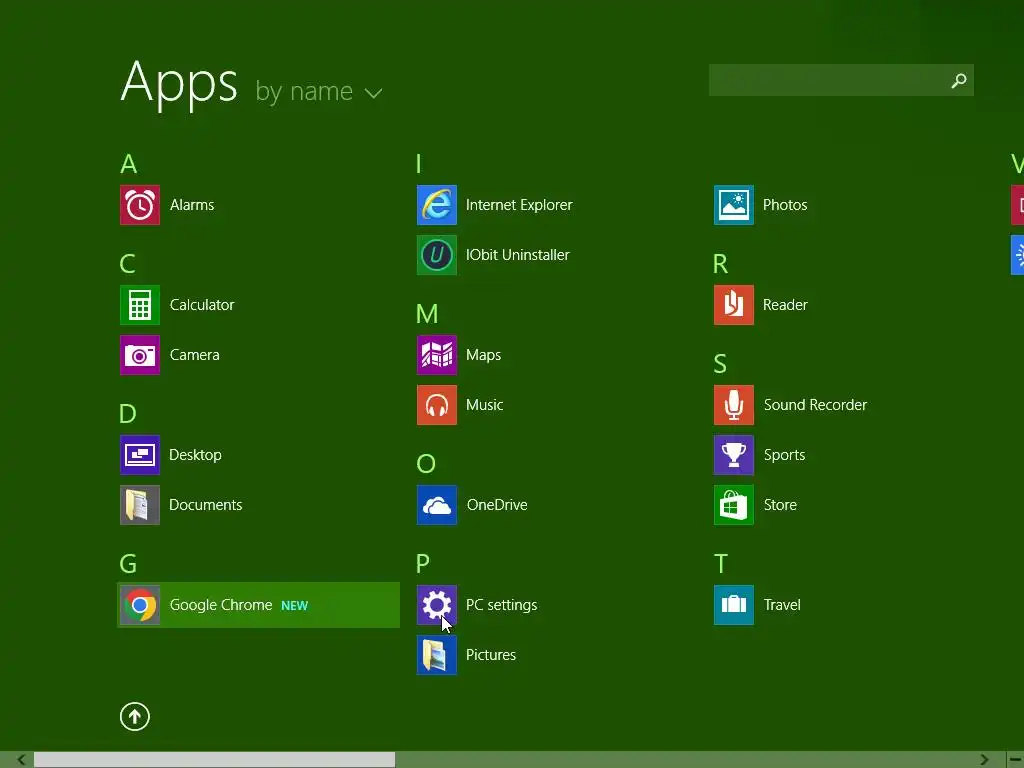Click the letter T group header
This screenshot has width=1024, height=768.
pos(721,564)
